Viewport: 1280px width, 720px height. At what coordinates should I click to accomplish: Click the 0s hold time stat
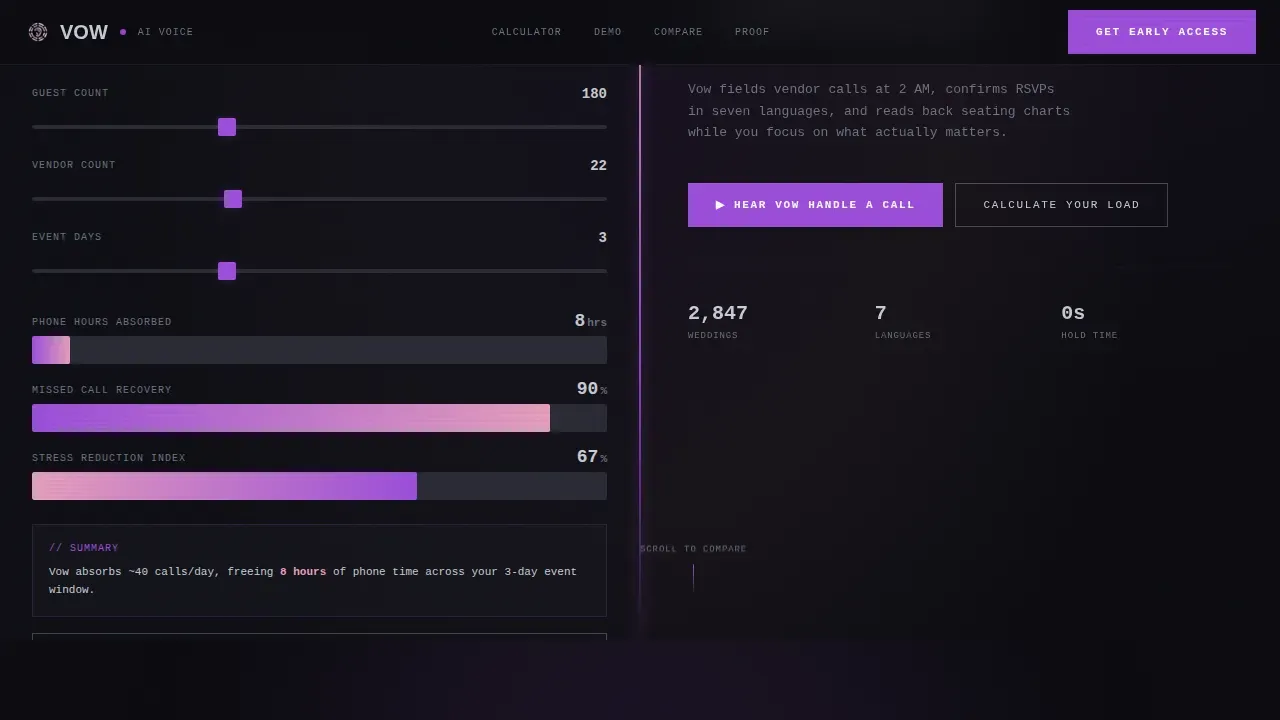(x=1073, y=313)
